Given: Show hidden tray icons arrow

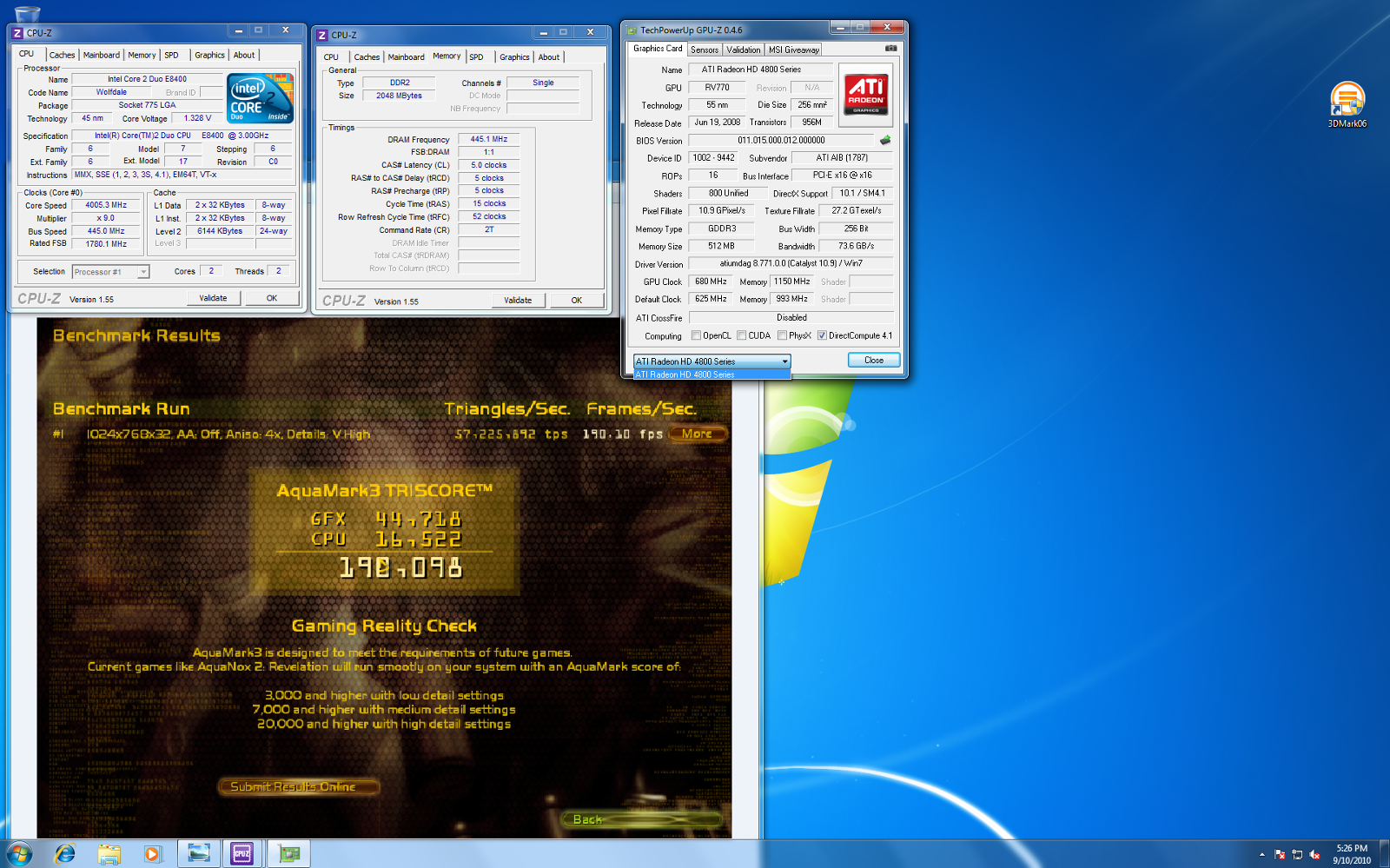Looking at the screenshot, I should [x=1261, y=855].
